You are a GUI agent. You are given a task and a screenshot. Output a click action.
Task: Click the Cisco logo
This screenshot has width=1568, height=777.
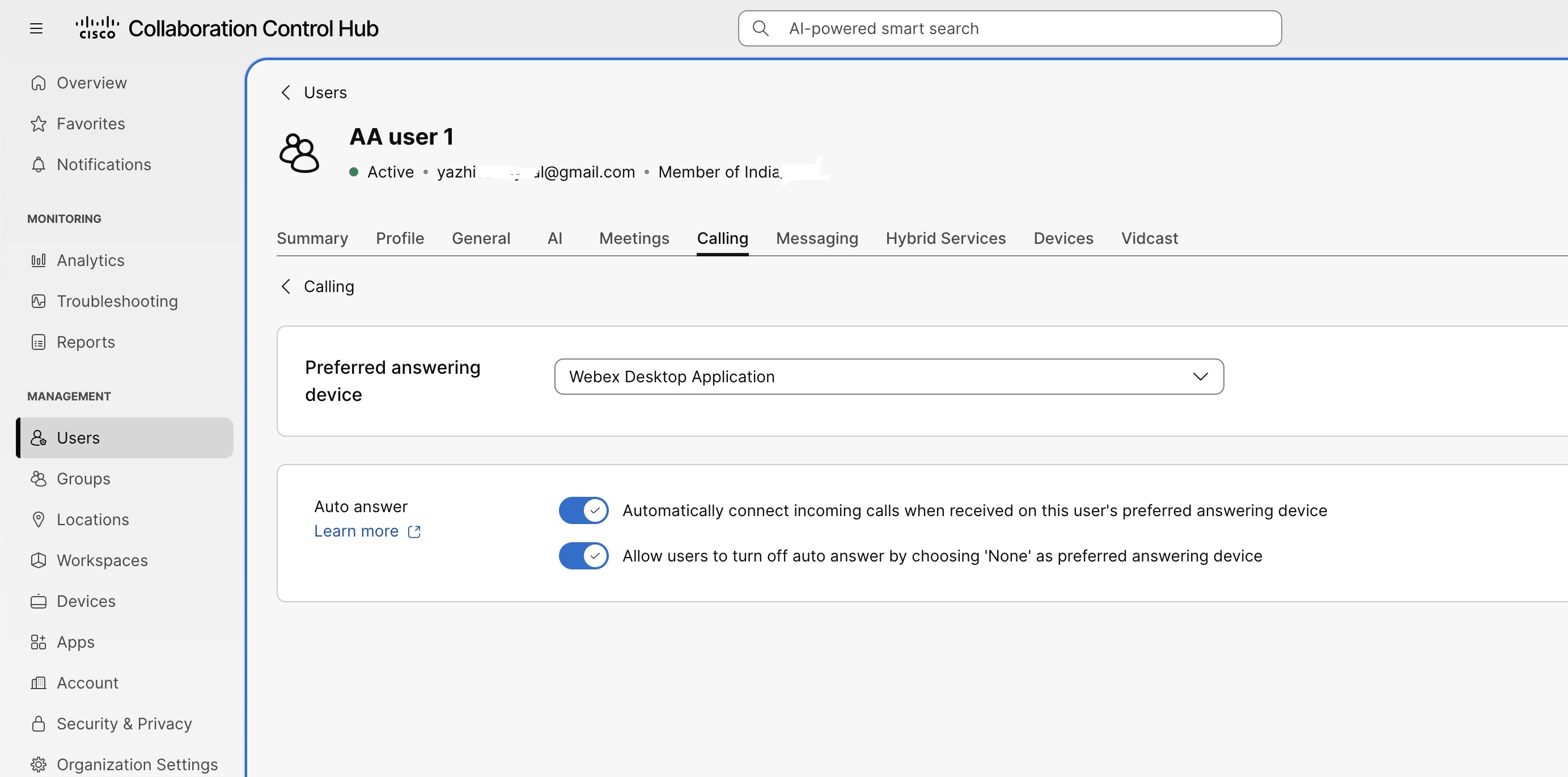(98, 28)
